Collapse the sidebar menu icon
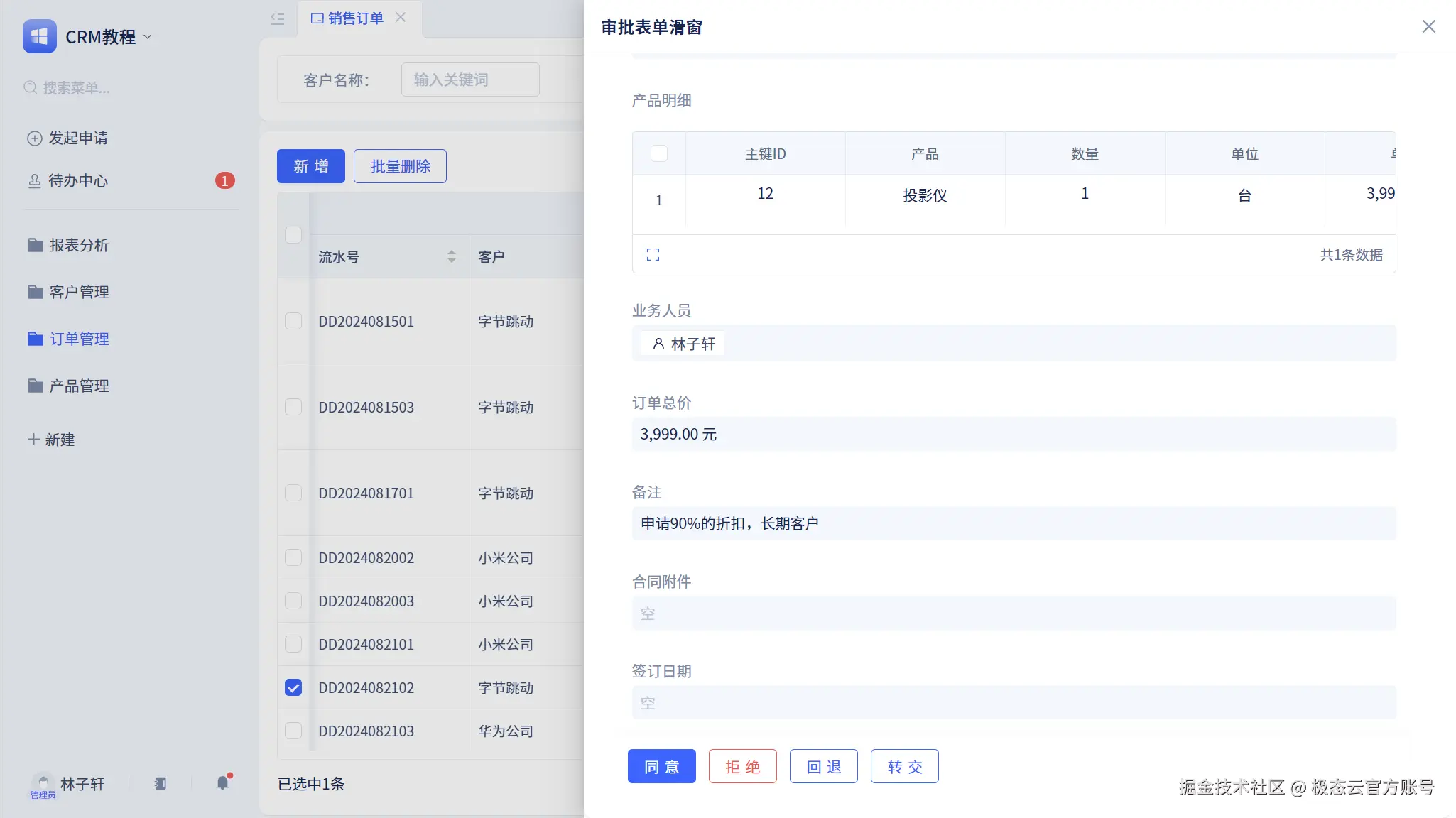Screen dimensions: 1456x818 [x=278, y=19]
